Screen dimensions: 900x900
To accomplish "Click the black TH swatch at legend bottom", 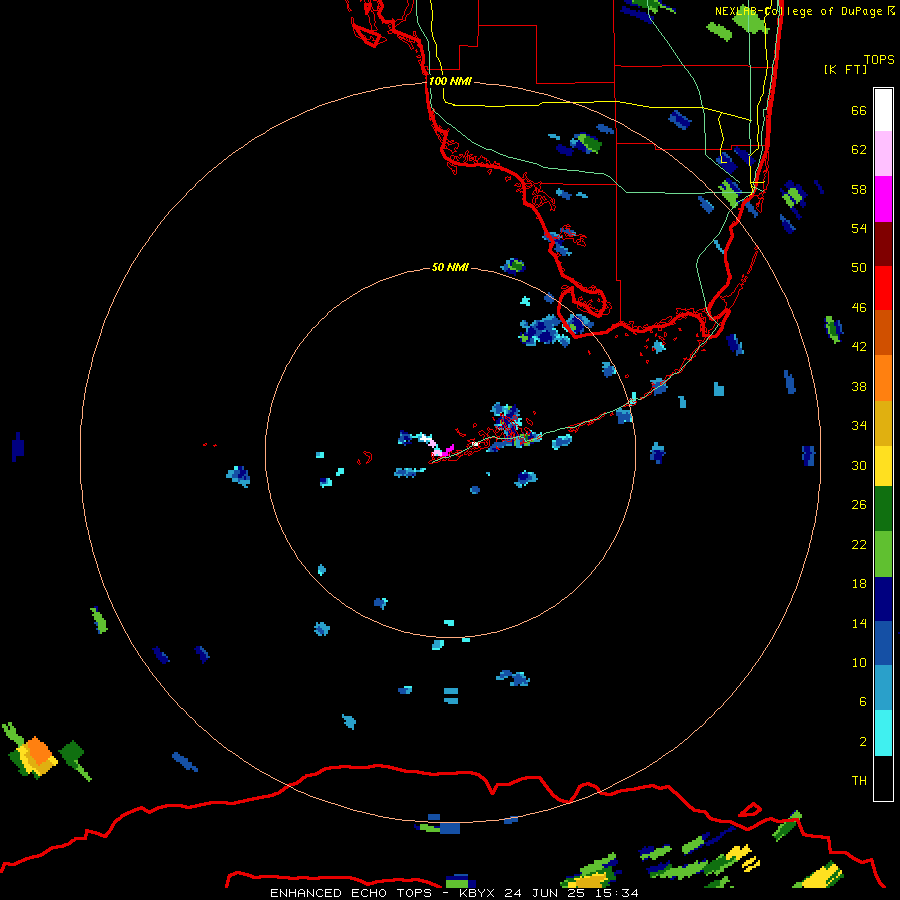I will [883, 778].
